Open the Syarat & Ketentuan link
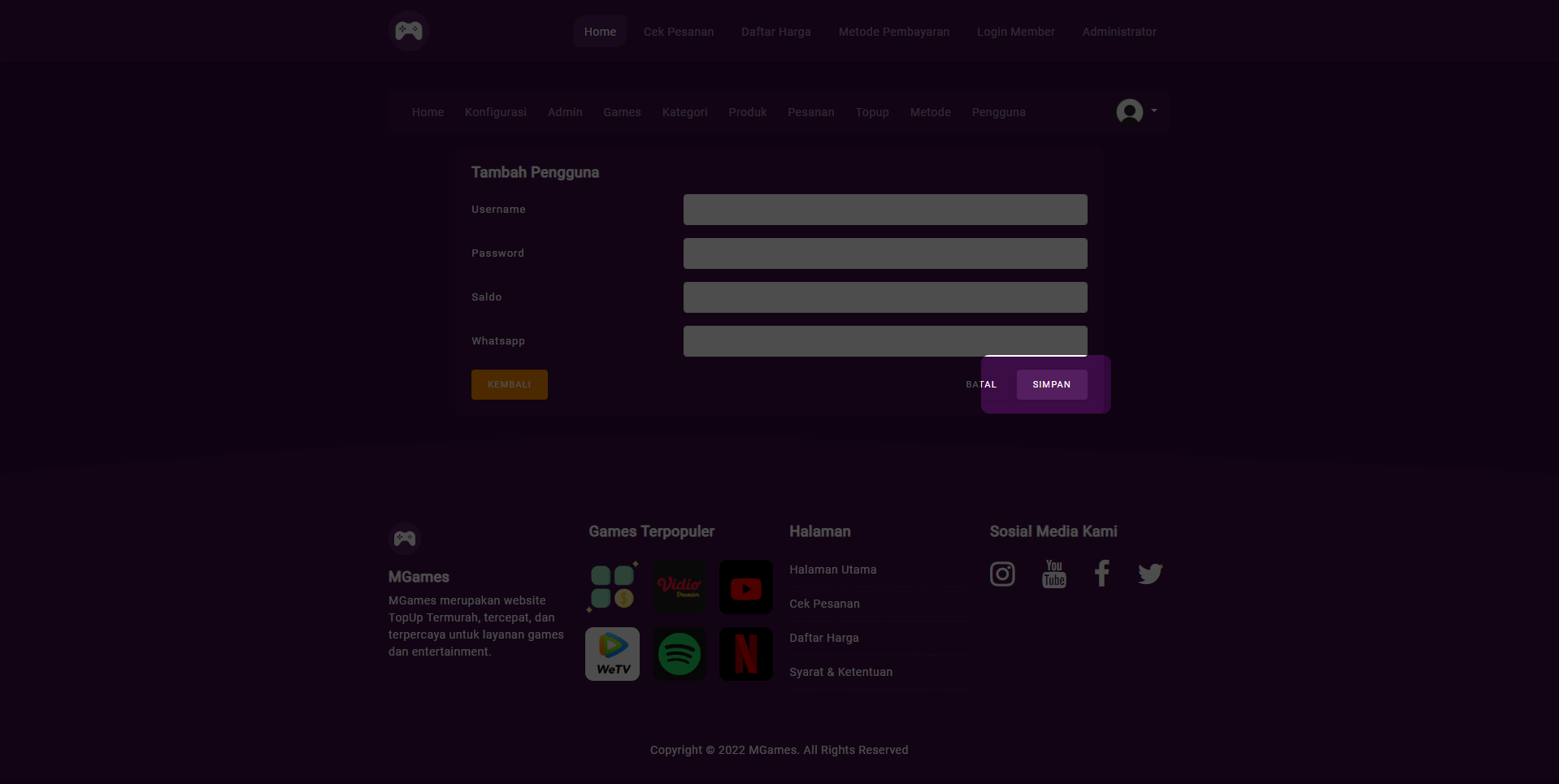Viewport: 1559px width, 784px height. (x=841, y=672)
